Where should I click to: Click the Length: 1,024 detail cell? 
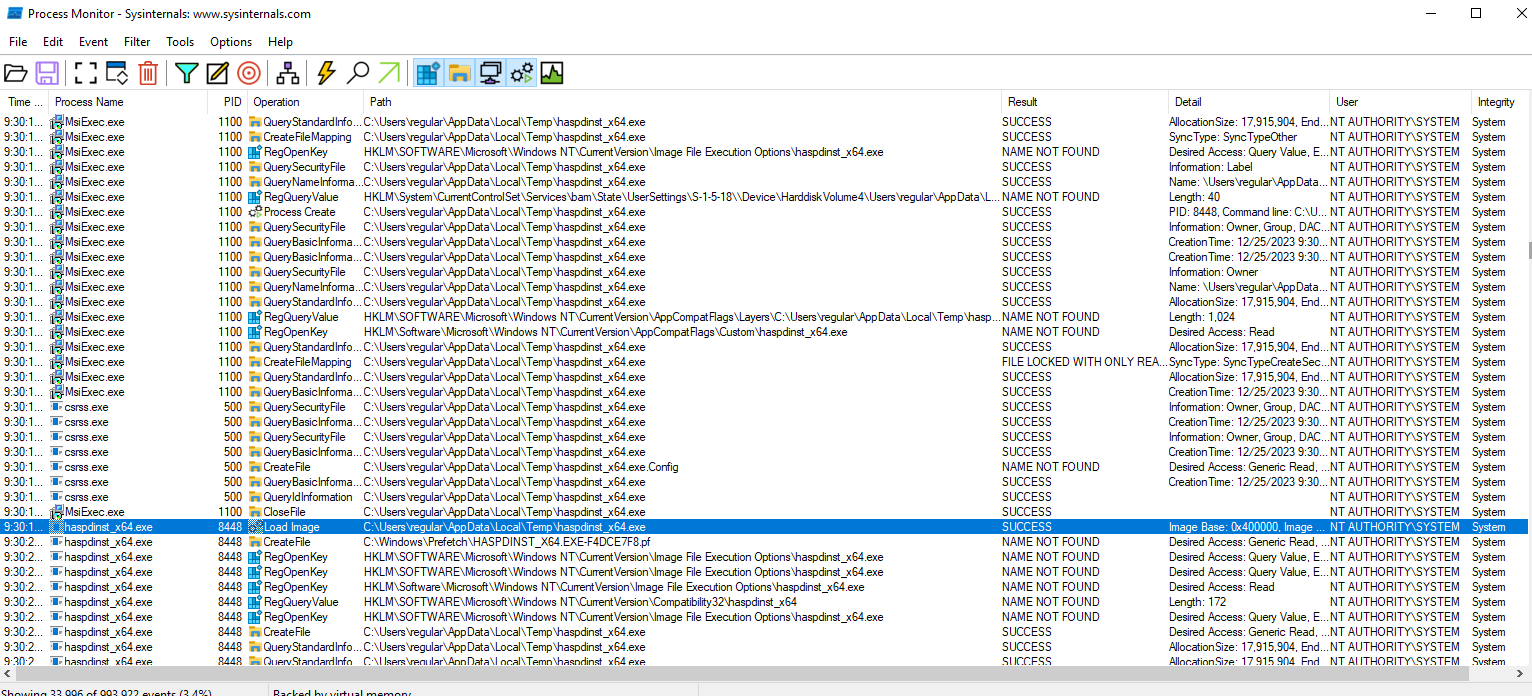point(1200,317)
